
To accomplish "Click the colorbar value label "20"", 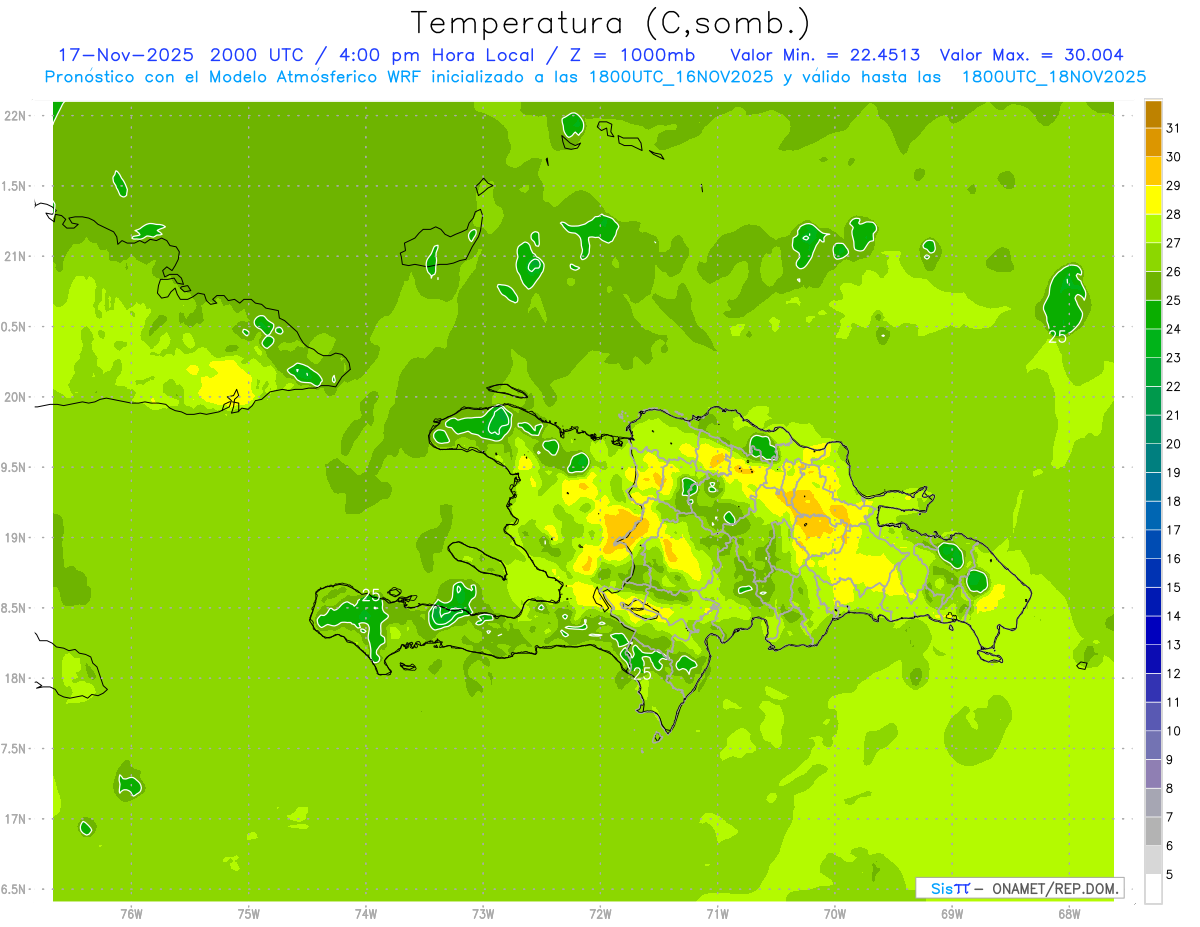I will tap(1174, 444).
